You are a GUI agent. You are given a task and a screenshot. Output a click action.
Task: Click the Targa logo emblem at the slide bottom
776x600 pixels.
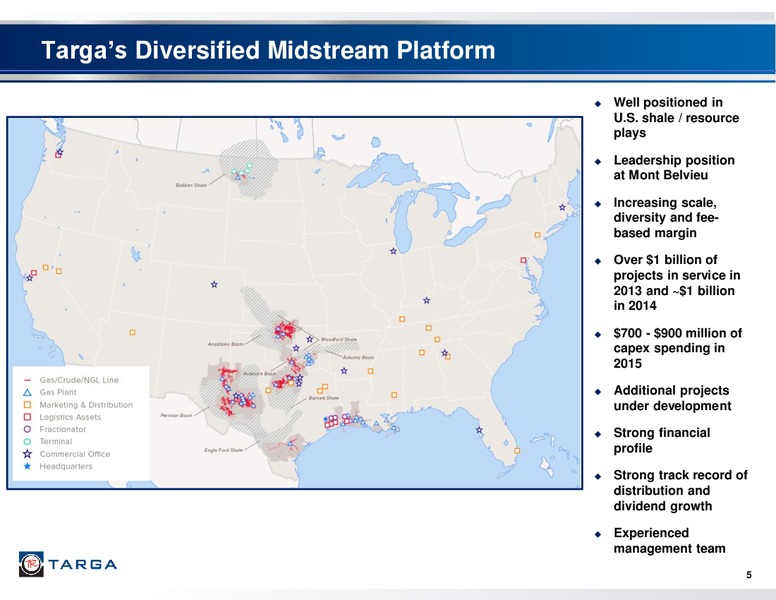[x=31, y=564]
